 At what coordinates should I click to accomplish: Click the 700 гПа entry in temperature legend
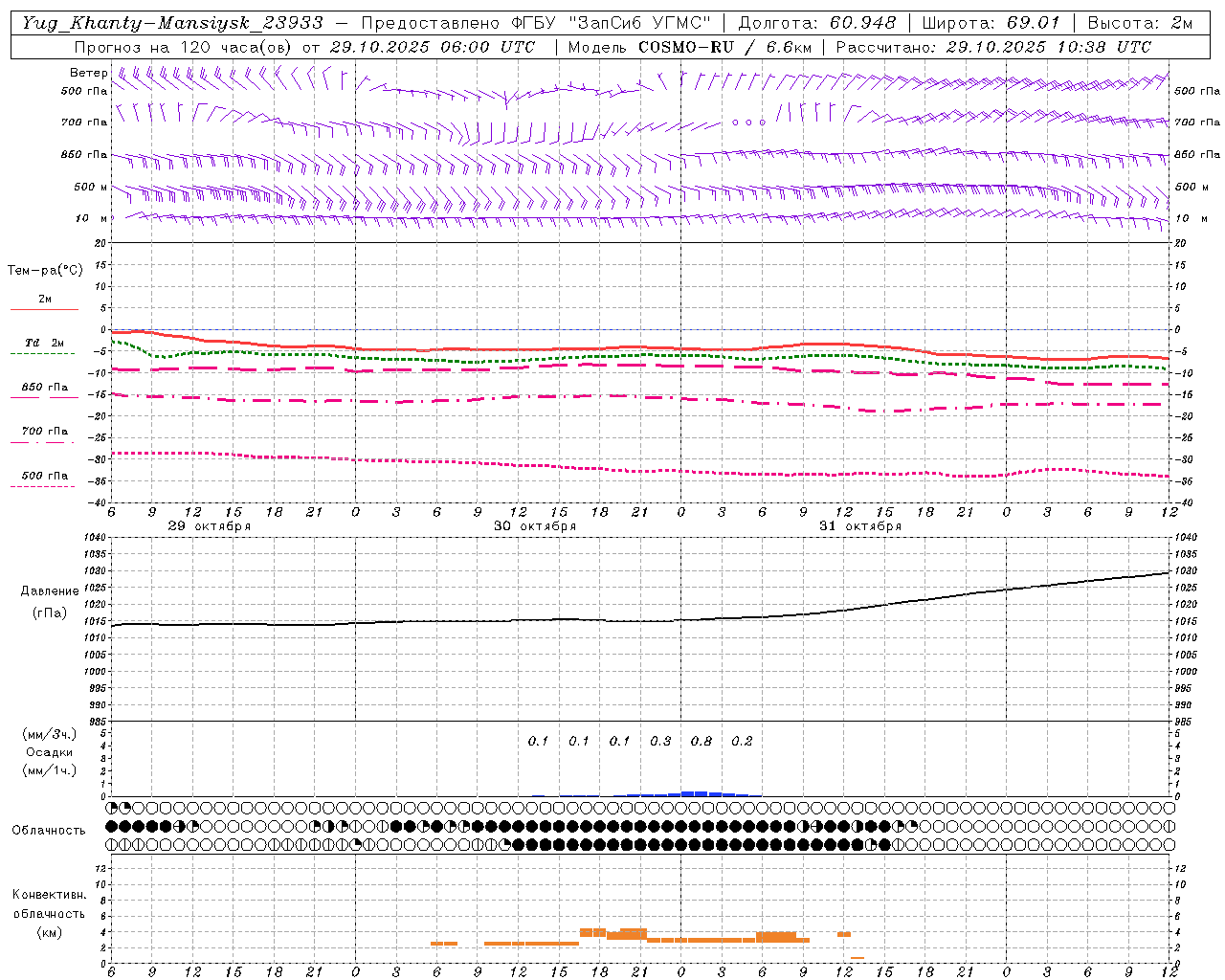pyautogui.click(x=44, y=432)
